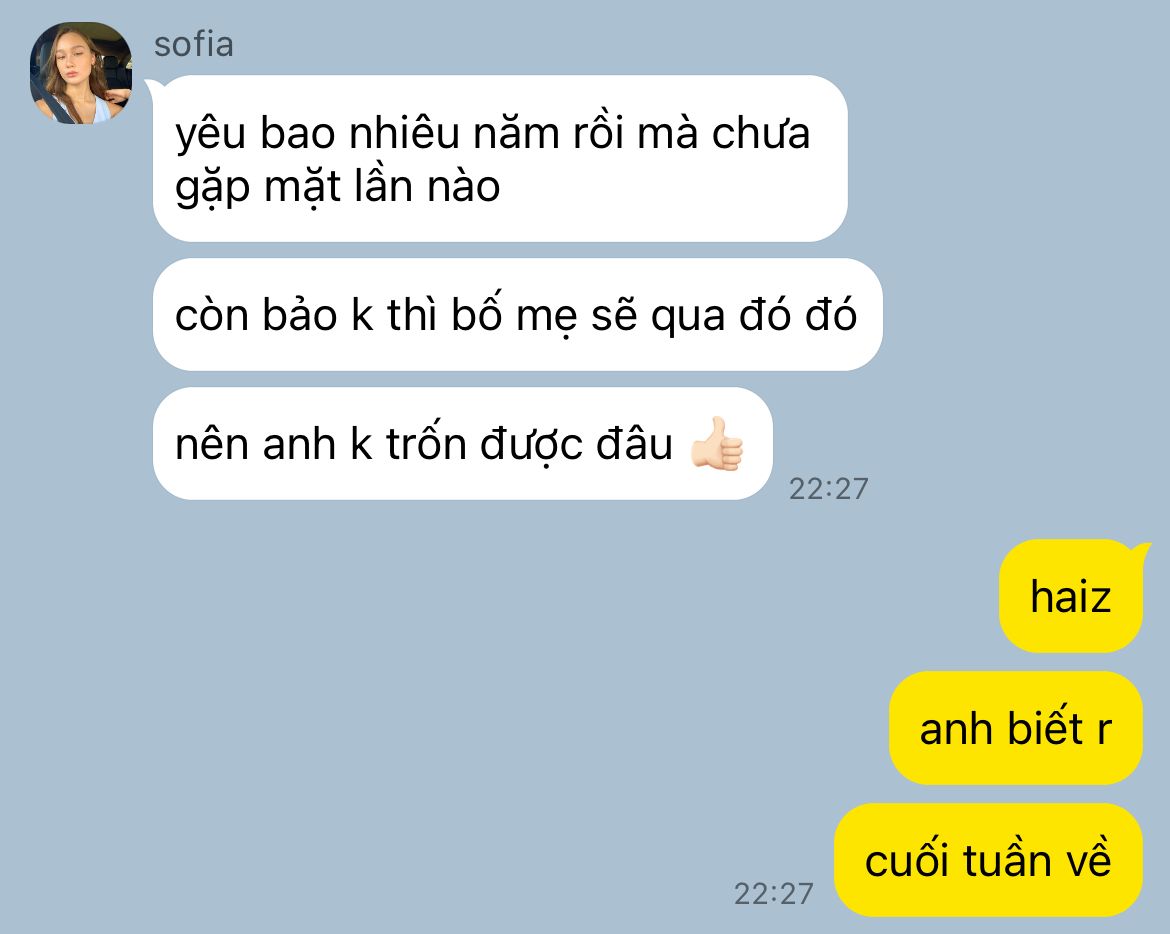Viewport: 1170px width, 934px height.
Task: Click the word "biết" in the yellow bubble
Action: click(x=1045, y=726)
